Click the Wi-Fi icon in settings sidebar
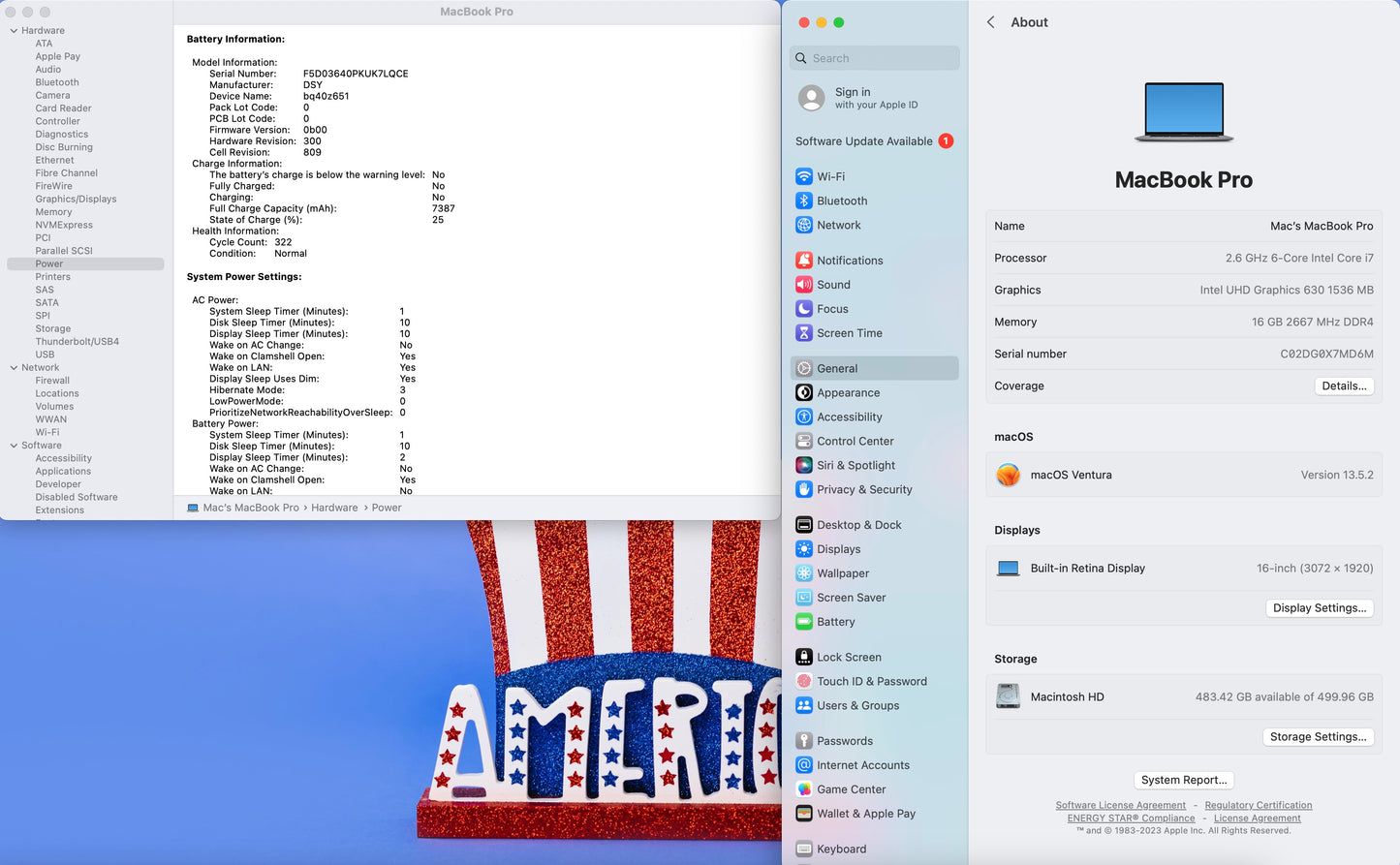The width and height of the screenshot is (1400, 865). [803, 176]
